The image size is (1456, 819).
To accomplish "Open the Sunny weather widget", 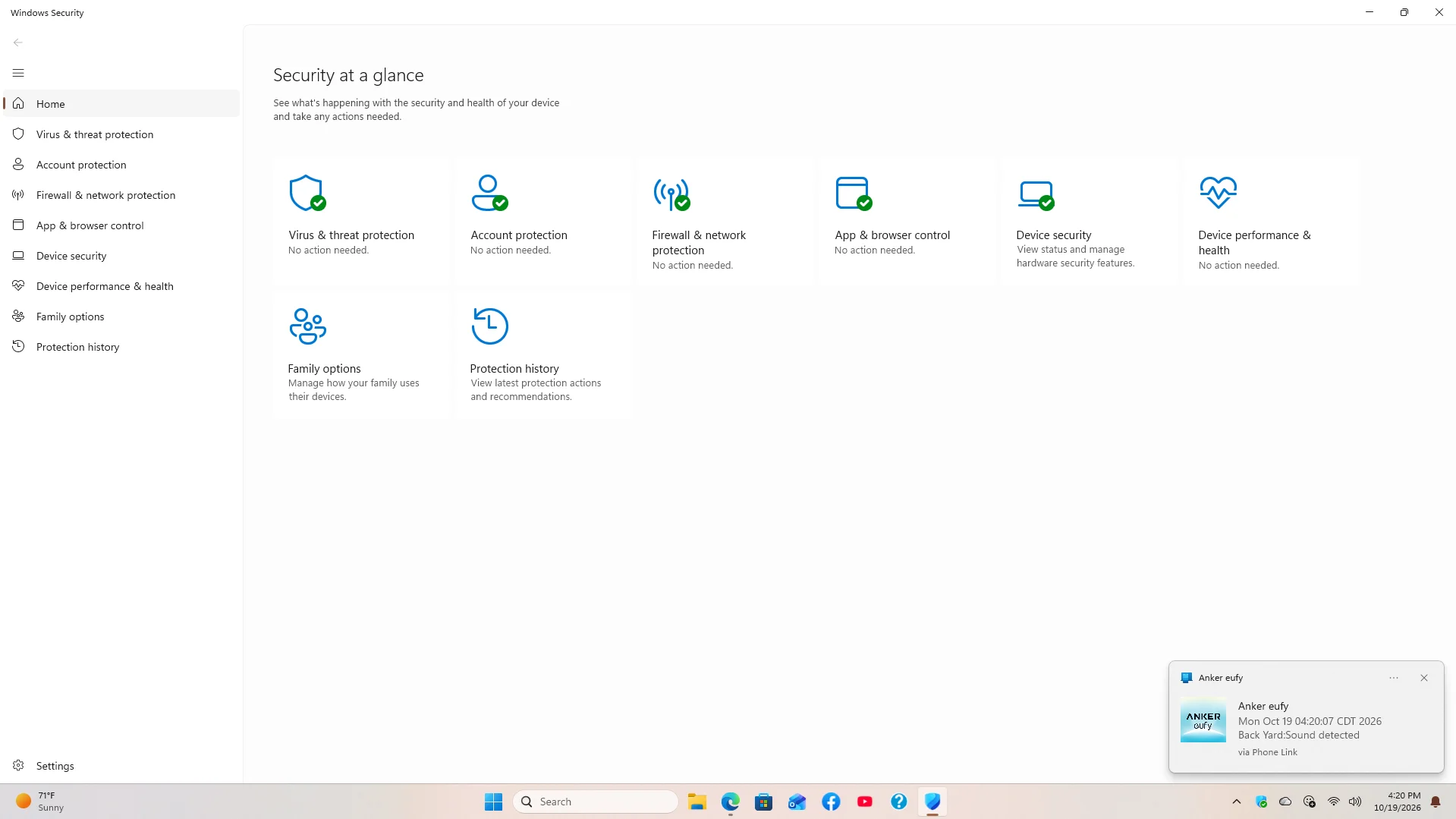I will coord(41,802).
